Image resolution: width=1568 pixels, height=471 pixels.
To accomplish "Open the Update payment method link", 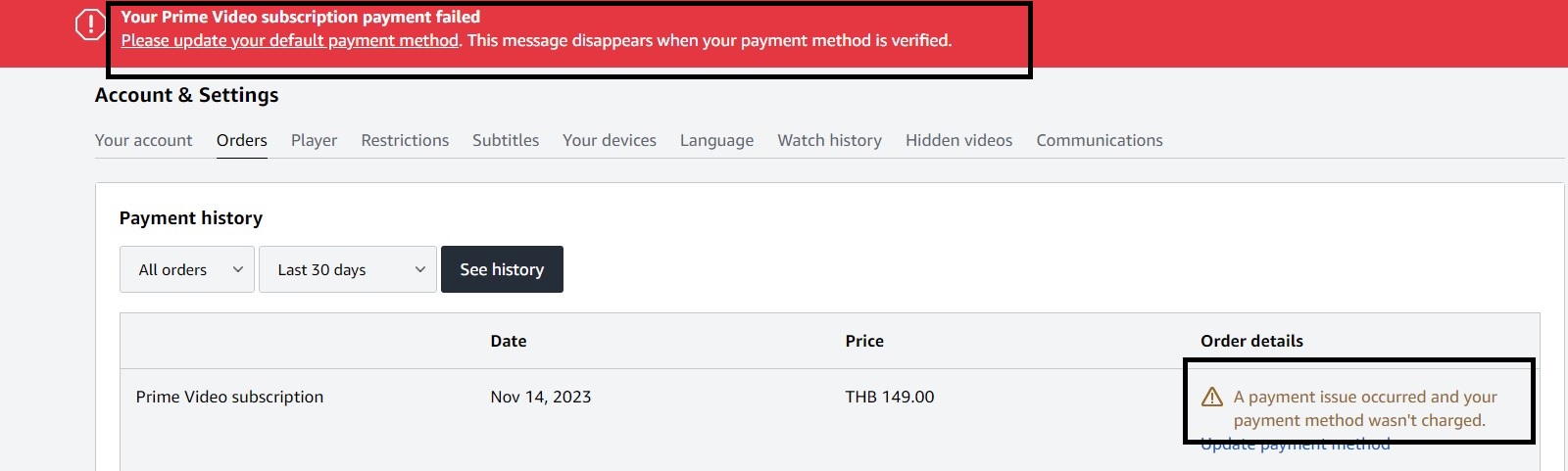I will 1296,445.
